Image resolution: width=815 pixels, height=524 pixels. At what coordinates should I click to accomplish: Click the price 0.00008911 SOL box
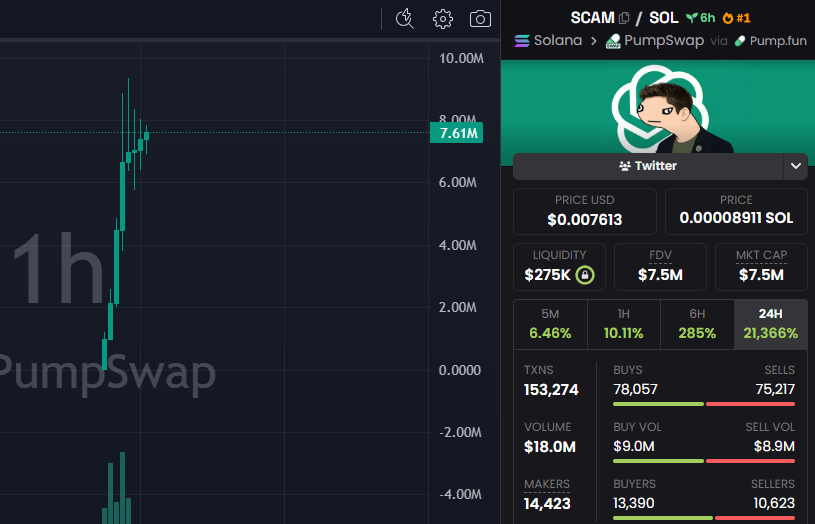[x=736, y=211]
